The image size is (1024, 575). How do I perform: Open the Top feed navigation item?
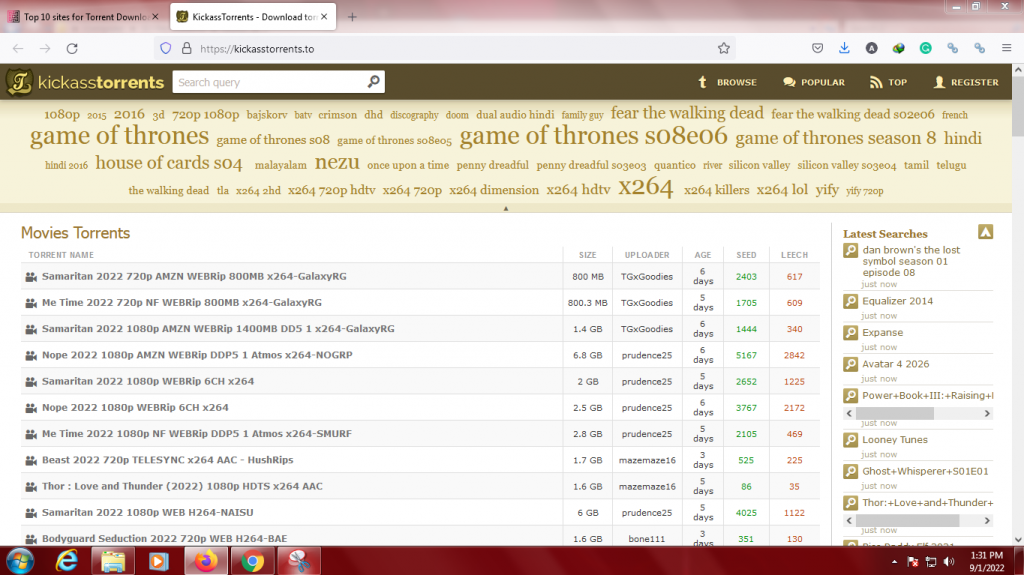[888, 82]
